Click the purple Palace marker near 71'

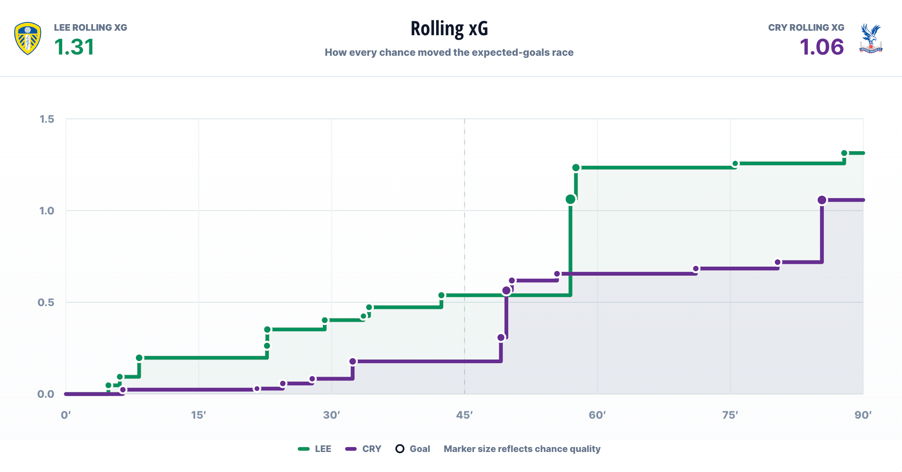696,269
